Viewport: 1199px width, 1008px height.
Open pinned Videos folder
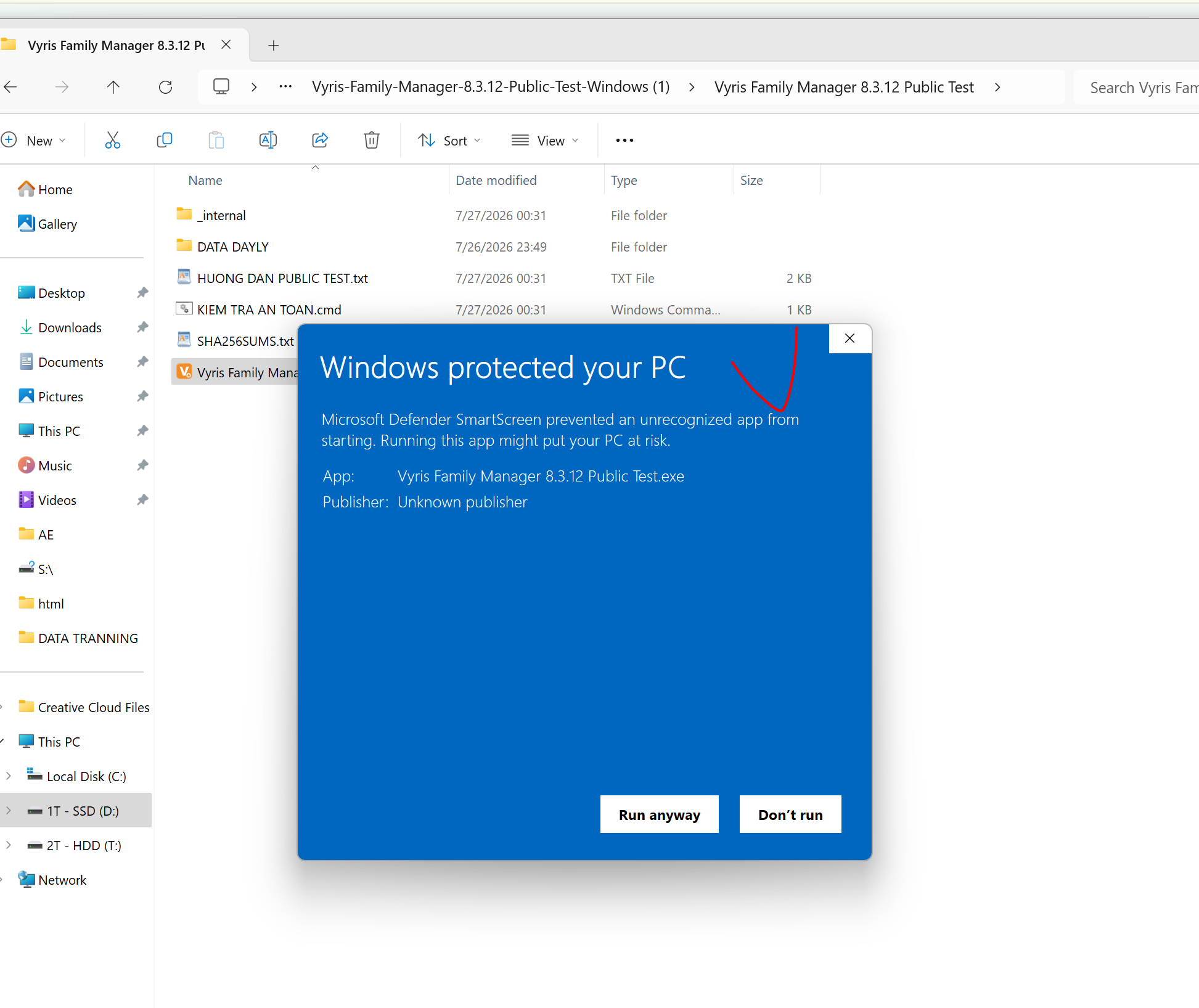(57, 501)
